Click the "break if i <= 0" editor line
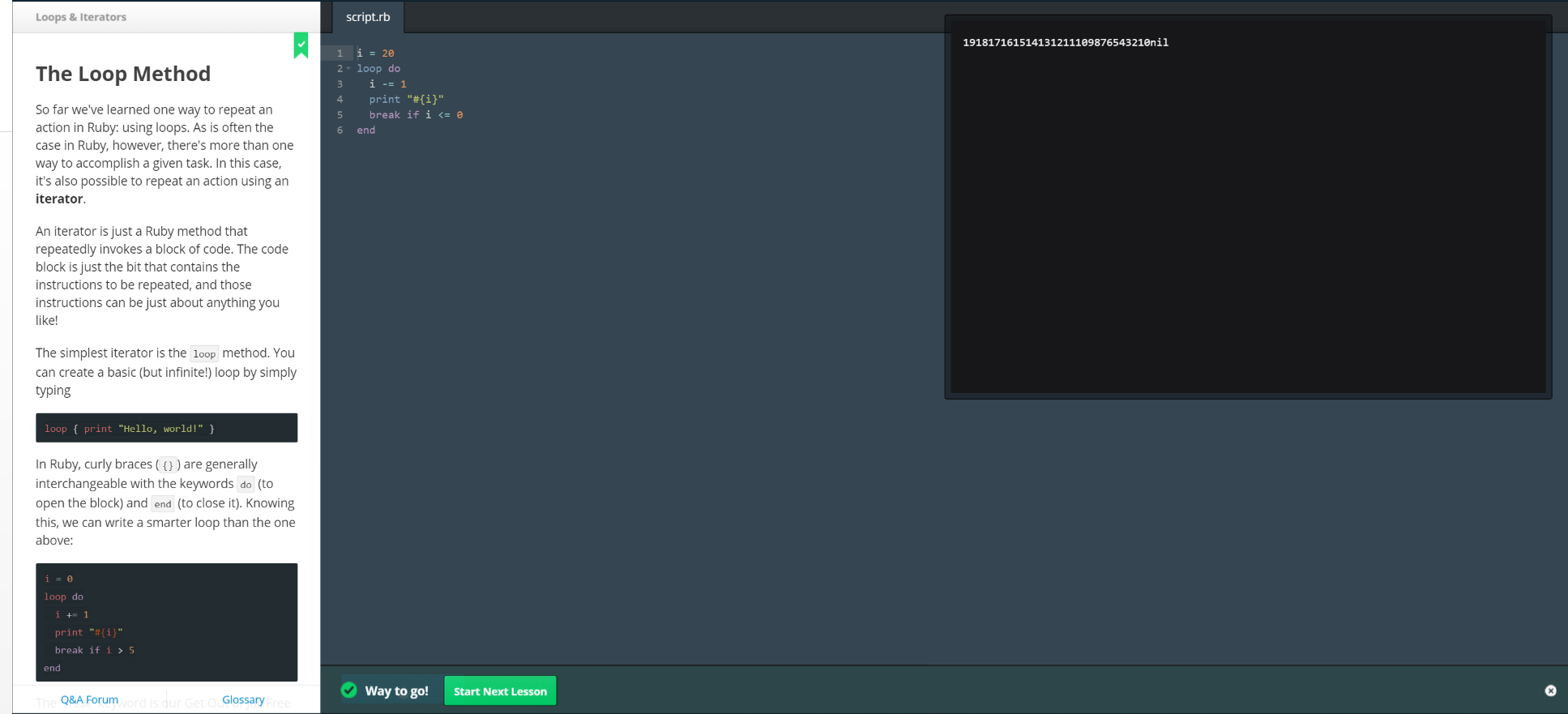The width and height of the screenshot is (1568, 714). click(x=416, y=115)
